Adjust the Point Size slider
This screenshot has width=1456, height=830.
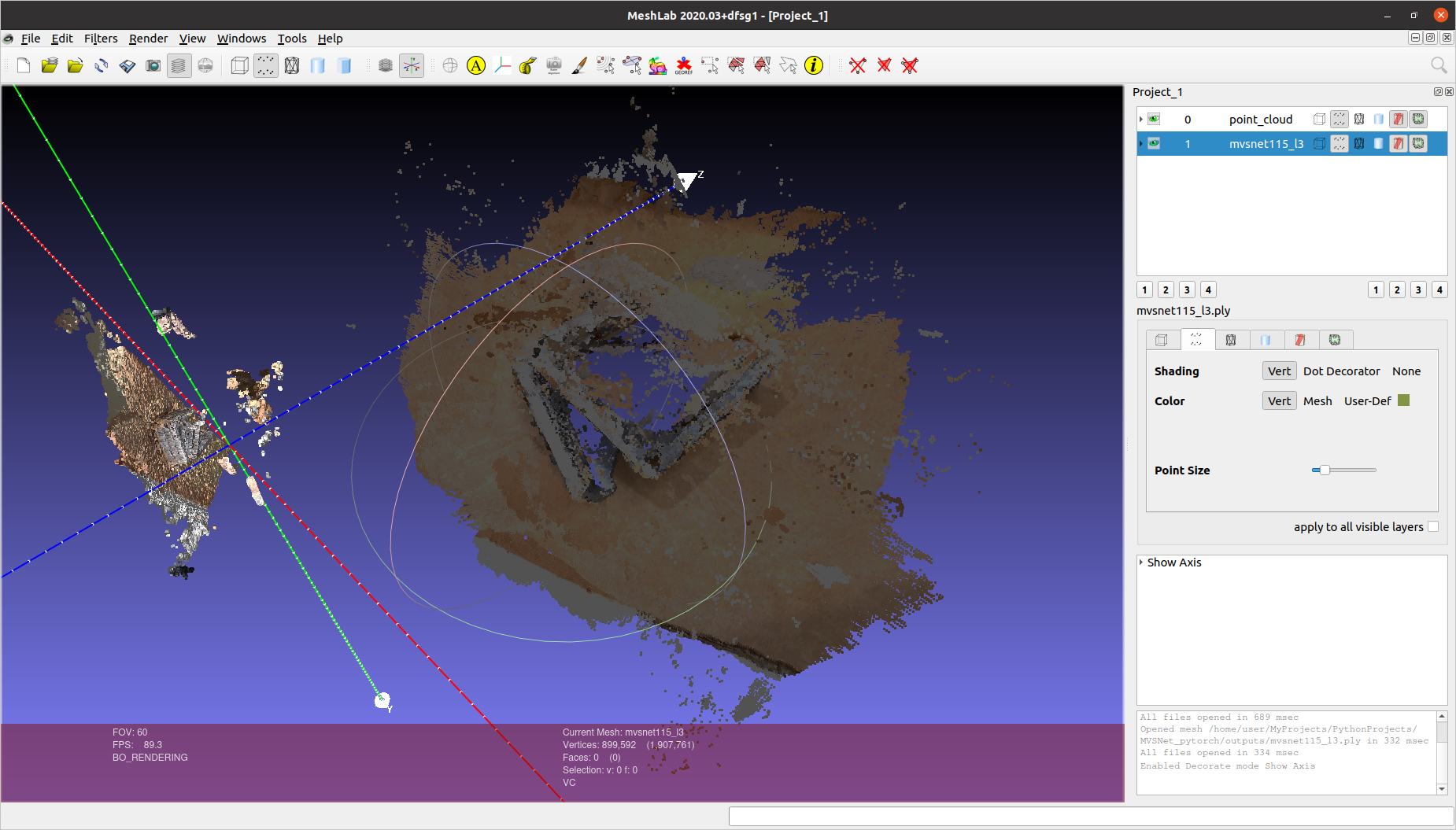click(x=1325, y=470)
